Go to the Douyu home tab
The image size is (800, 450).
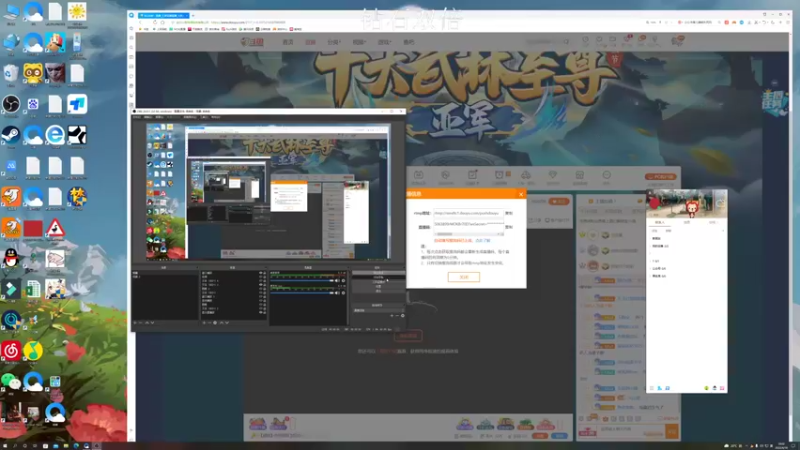(288, 42)
